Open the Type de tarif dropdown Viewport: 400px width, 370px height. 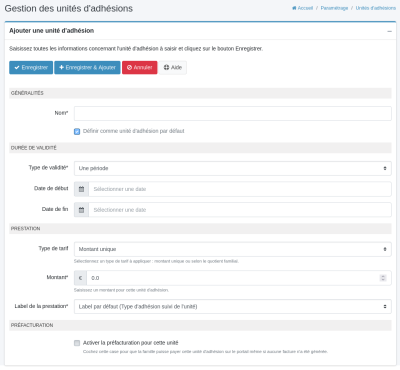click(233, 249)
